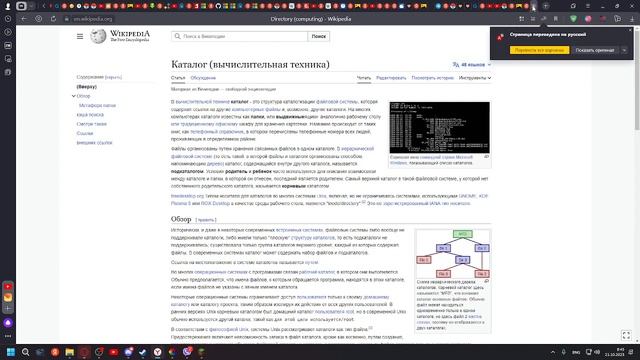Collapse the Обзор section in contents
Image resolution: width=640 pixels, height=360 pixels.
[74, 96]
